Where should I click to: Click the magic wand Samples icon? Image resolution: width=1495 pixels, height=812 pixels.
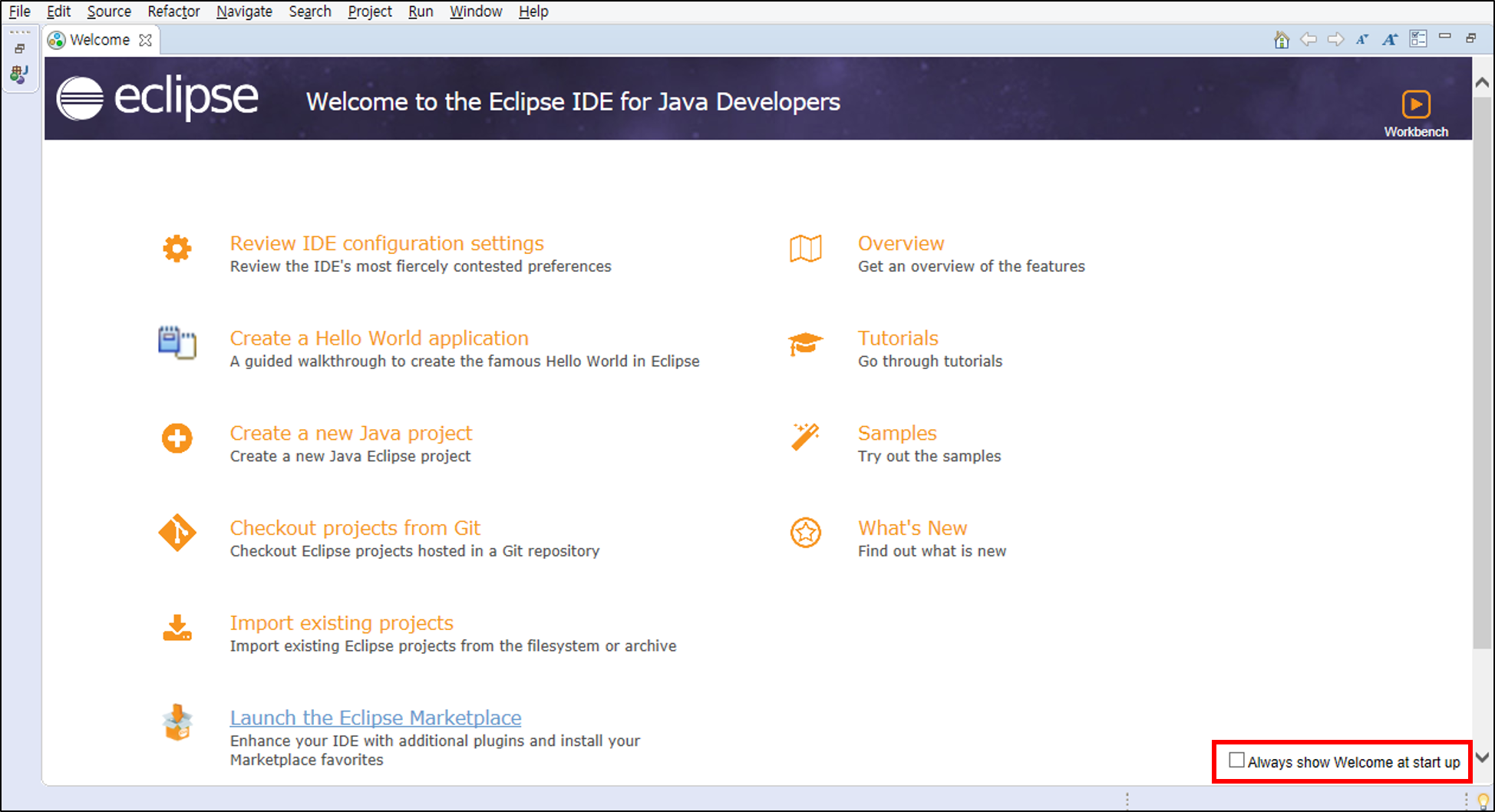coord(806,437)
